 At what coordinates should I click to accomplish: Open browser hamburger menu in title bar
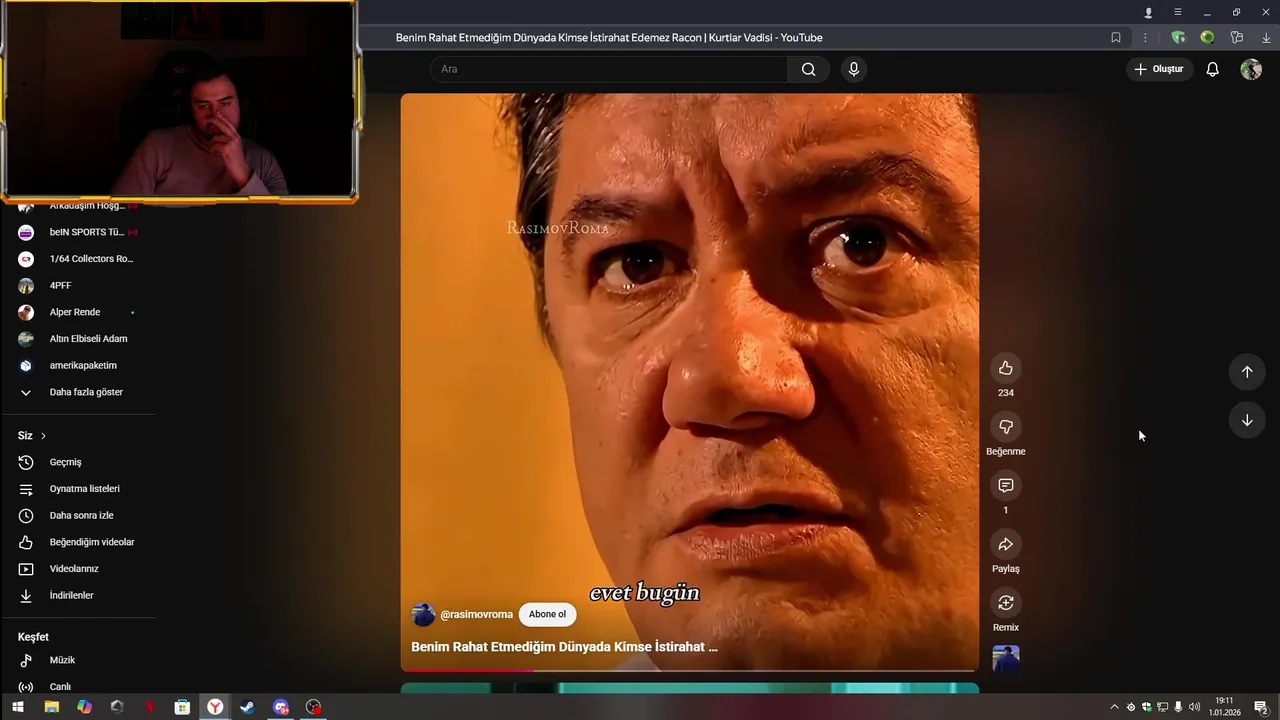1177,12
